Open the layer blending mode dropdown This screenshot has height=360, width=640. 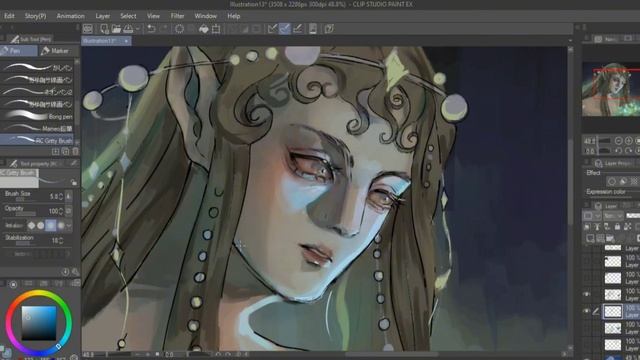[x=613, y=216]
